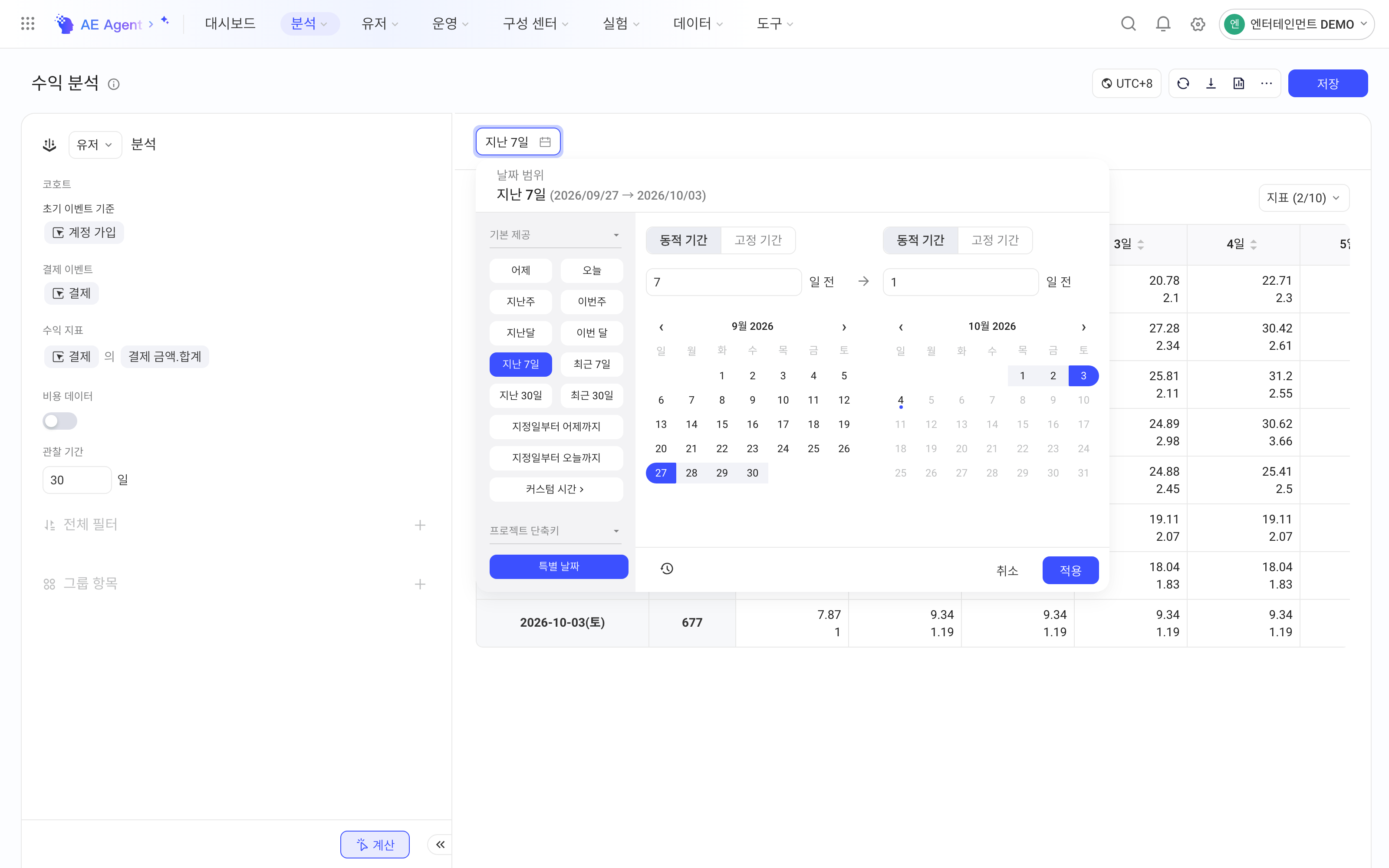Click the 계산 calculate button
The height and width of the screenshot is (868, 1389).
pos(375,845)
